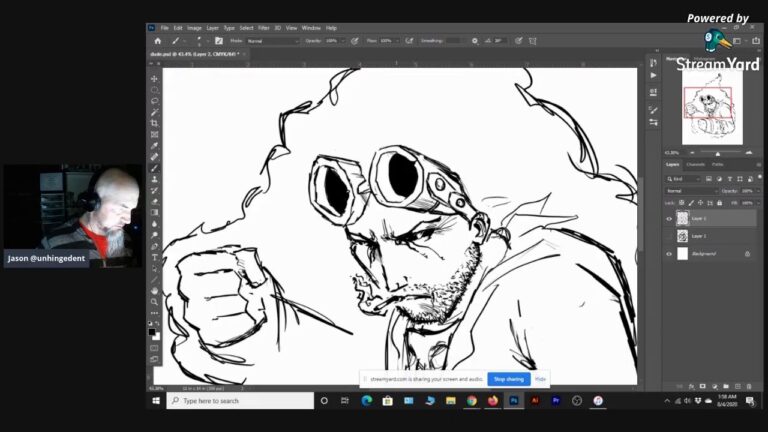Switch to the Channels tab

pyautogui.click(x=695, y=164)
